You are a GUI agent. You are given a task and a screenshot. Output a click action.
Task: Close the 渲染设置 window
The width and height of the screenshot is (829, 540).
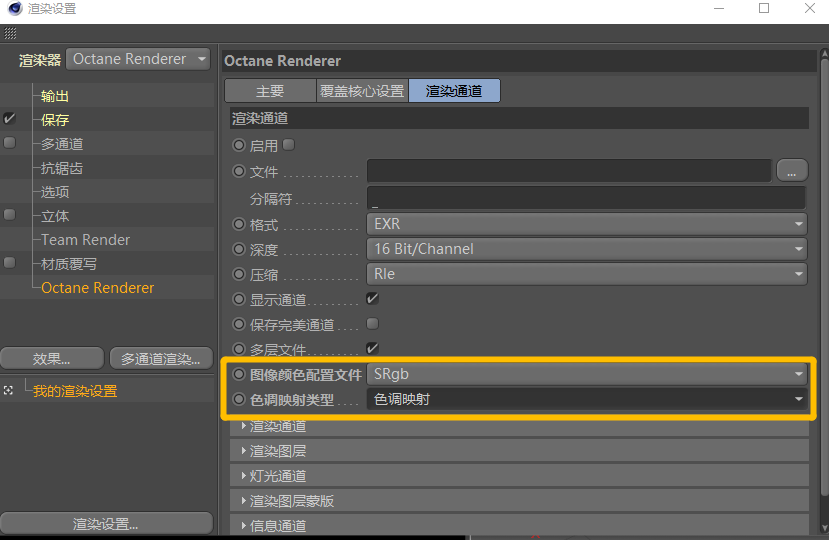click(809, 8)
